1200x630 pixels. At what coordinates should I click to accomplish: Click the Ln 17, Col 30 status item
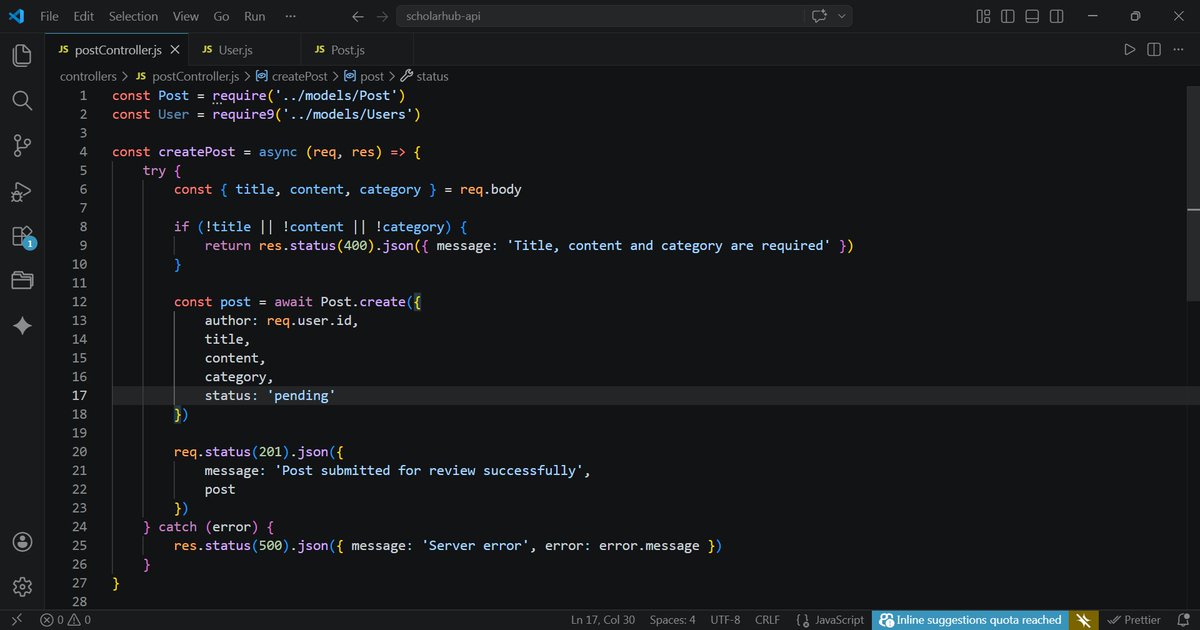click(603, 620)
